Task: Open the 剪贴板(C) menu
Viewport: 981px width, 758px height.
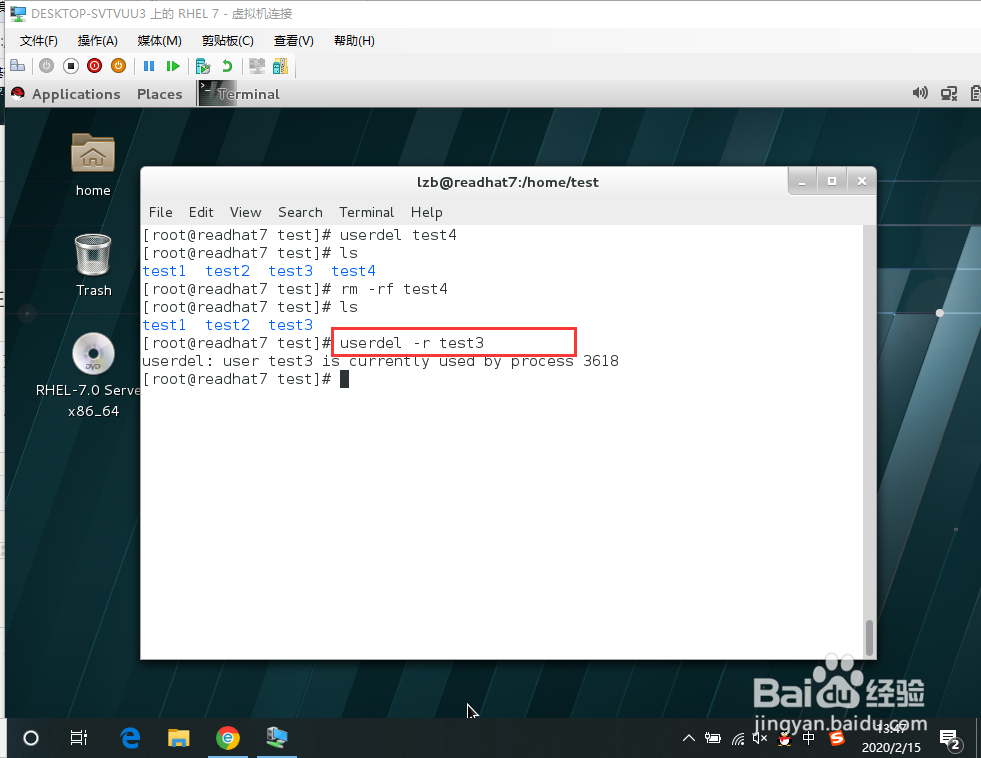Action: [228, 41]
